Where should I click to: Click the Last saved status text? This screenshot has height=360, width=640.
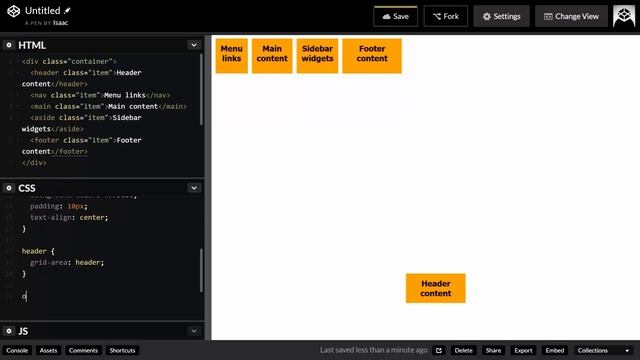click(x=373, y=350)
